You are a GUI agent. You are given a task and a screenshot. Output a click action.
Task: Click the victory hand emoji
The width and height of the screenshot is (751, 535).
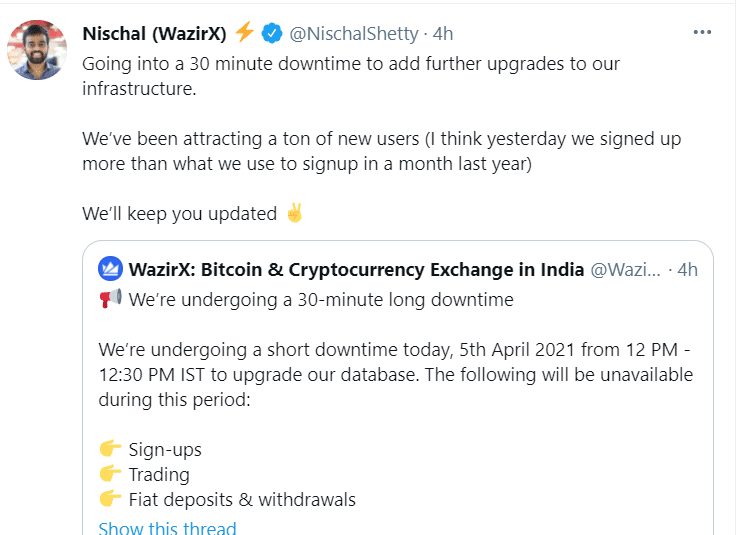click(x=294, y=213)
